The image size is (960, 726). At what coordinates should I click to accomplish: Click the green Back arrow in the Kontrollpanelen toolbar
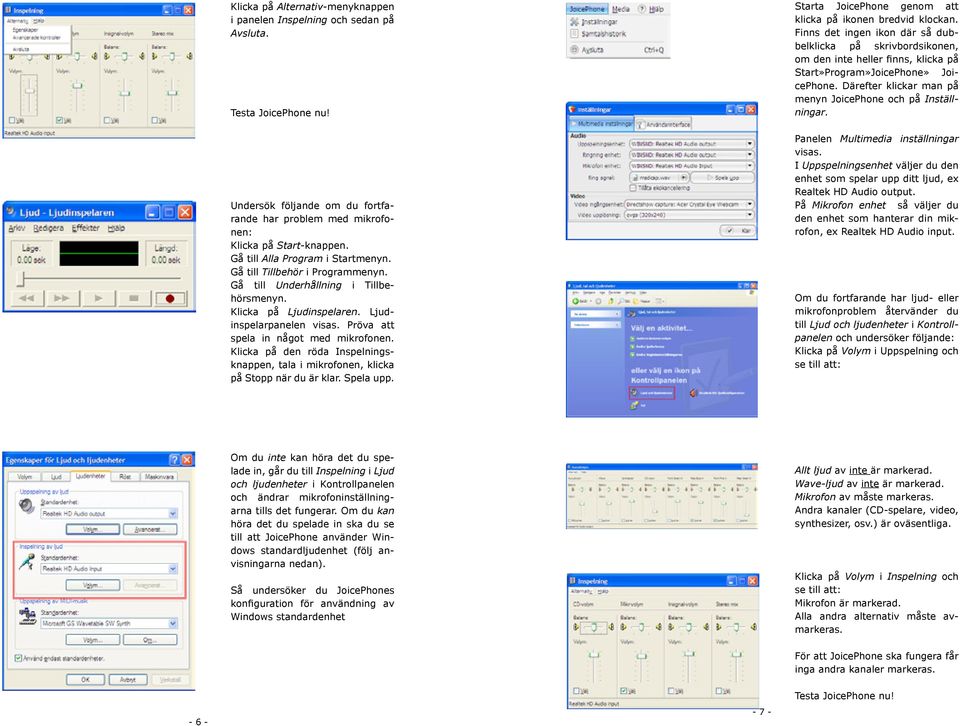(576, 301)
